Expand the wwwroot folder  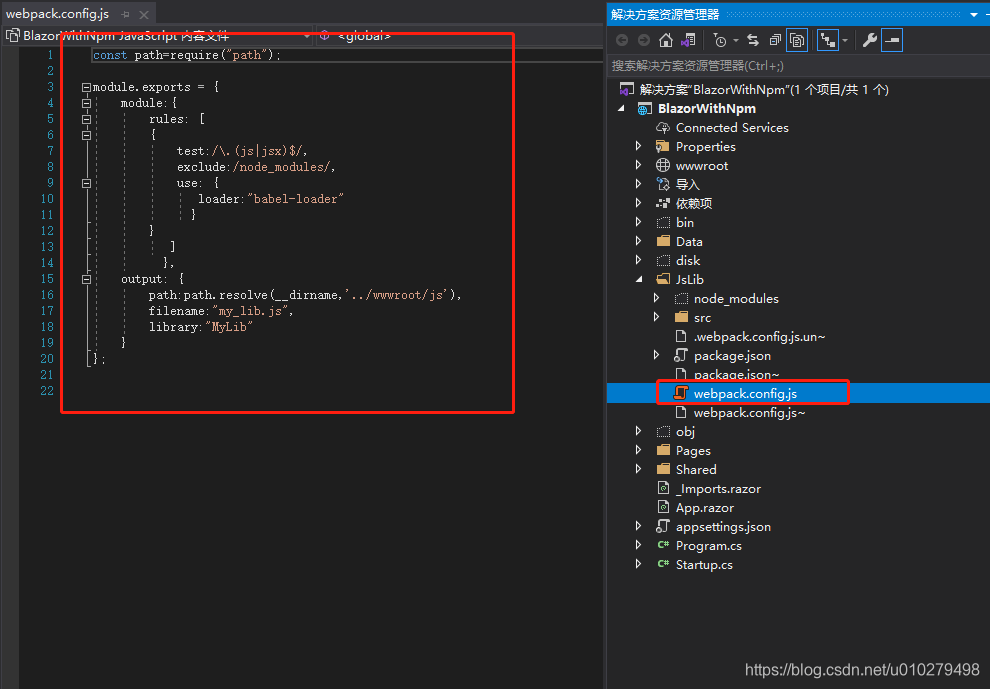click(638, 165)
